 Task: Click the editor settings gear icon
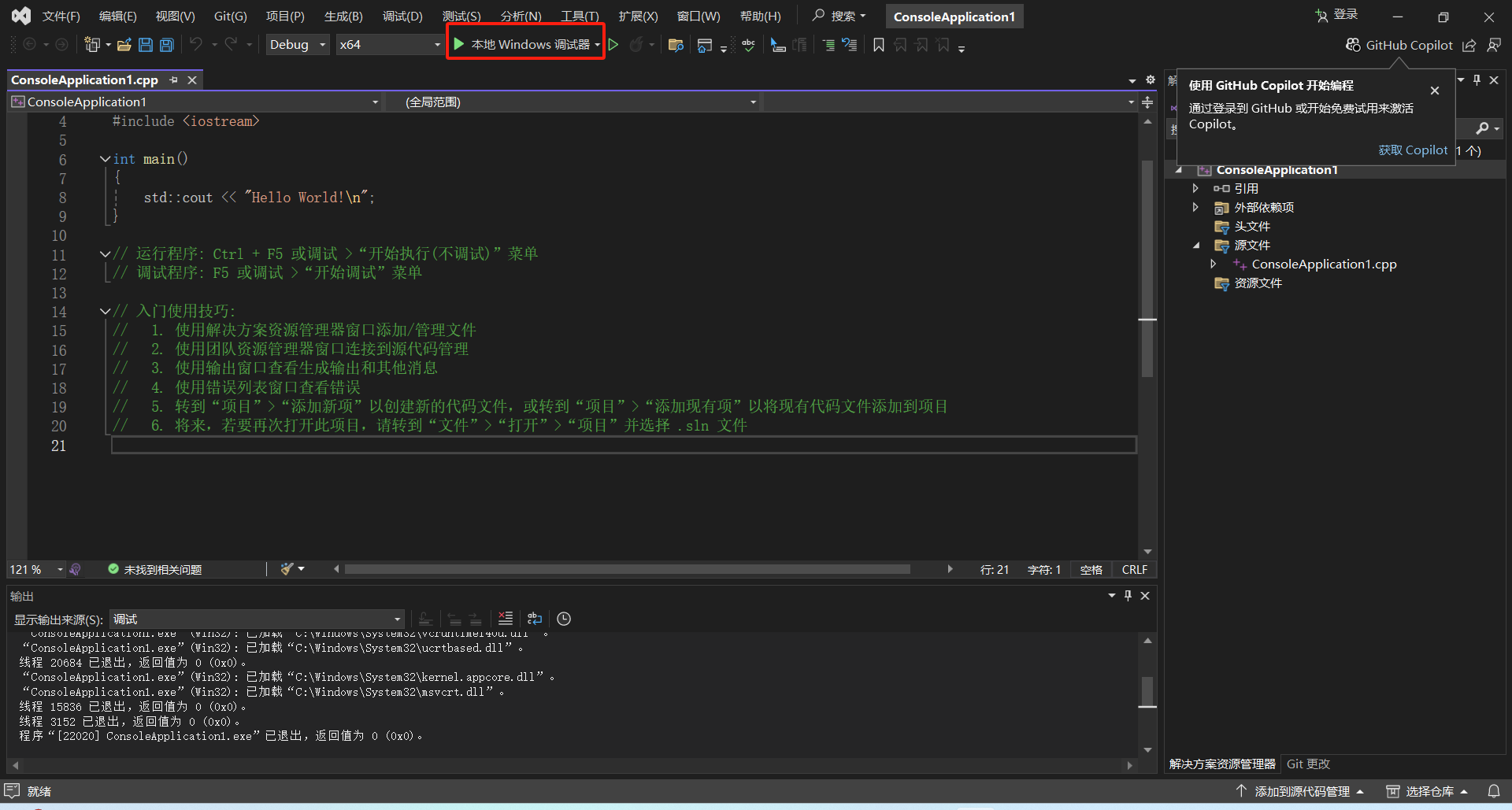[x=1150, y=80]
